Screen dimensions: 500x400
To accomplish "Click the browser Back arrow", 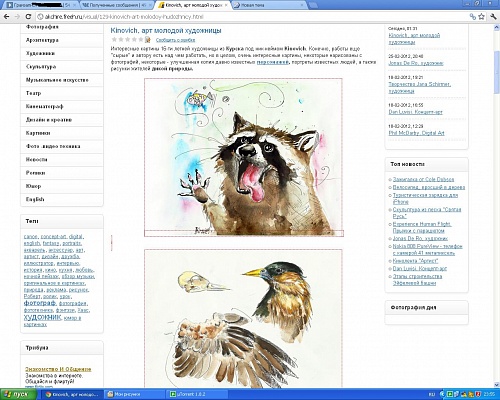I will tap(6, 17).
